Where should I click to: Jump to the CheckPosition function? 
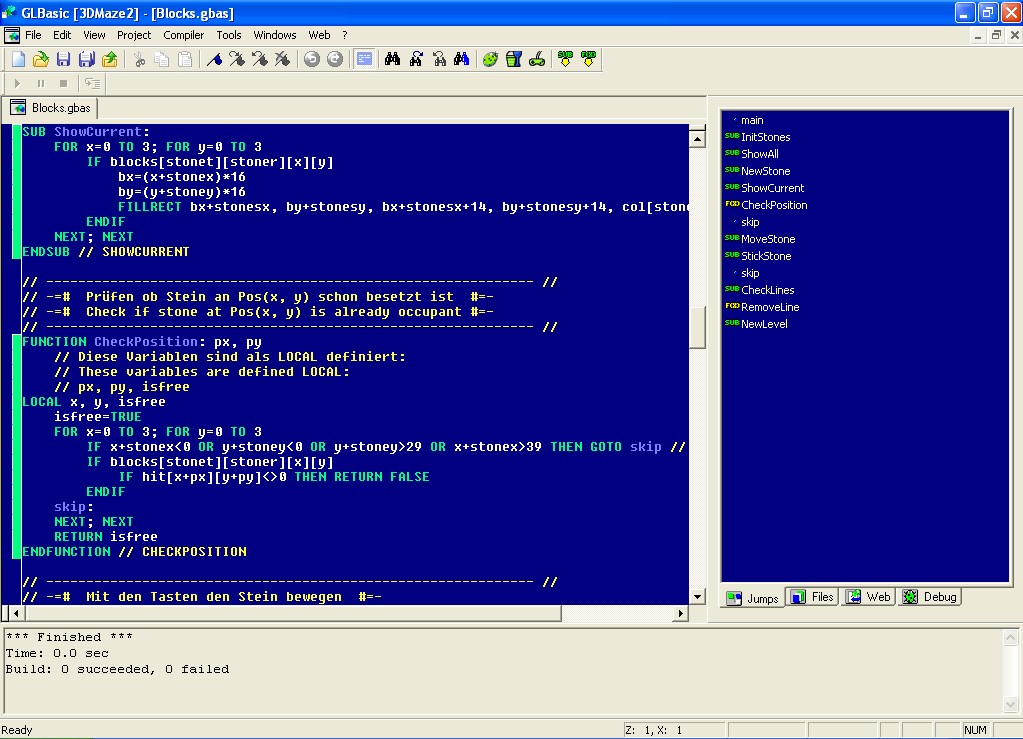click(x=774, y=205)
